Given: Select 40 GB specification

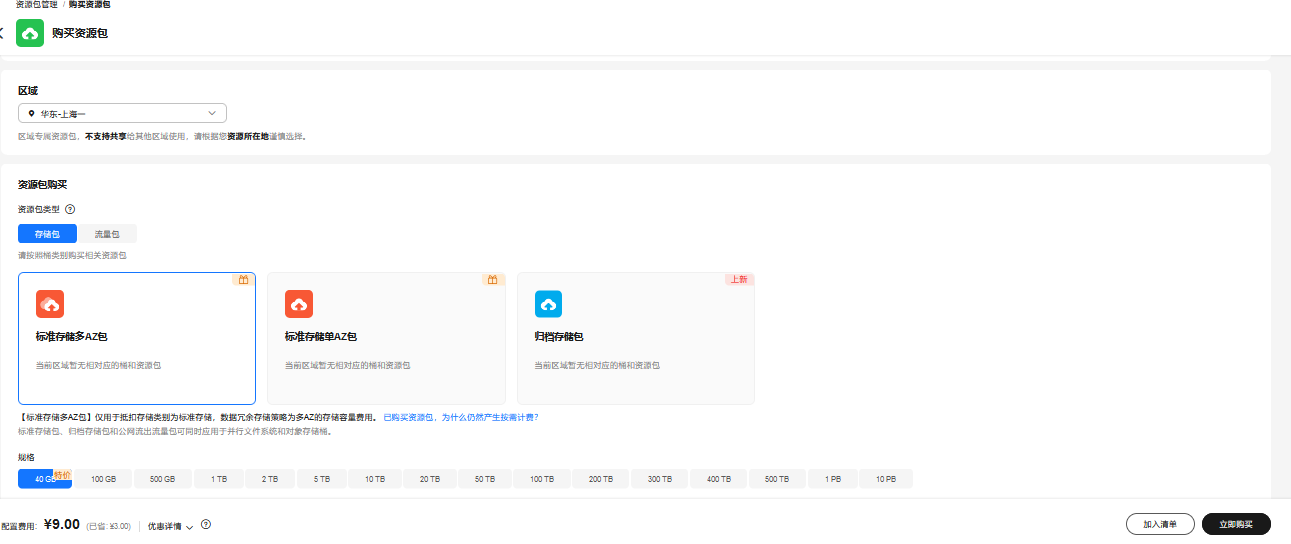Looking at the screenshot, I should 45,480.
